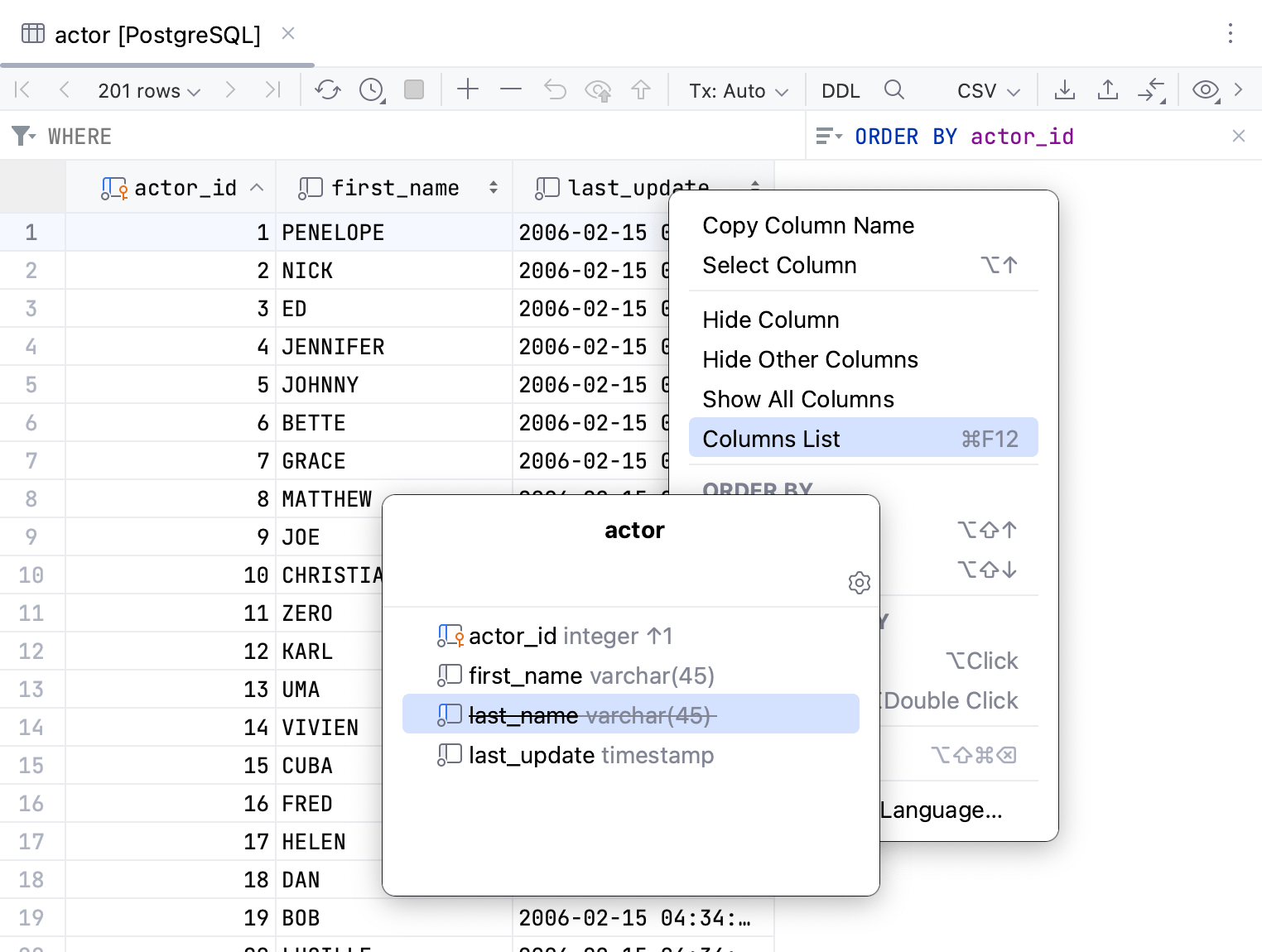The image size is (1262, 952).
Task: Click the revert changes undo icon
Action: tap(555, 89)
